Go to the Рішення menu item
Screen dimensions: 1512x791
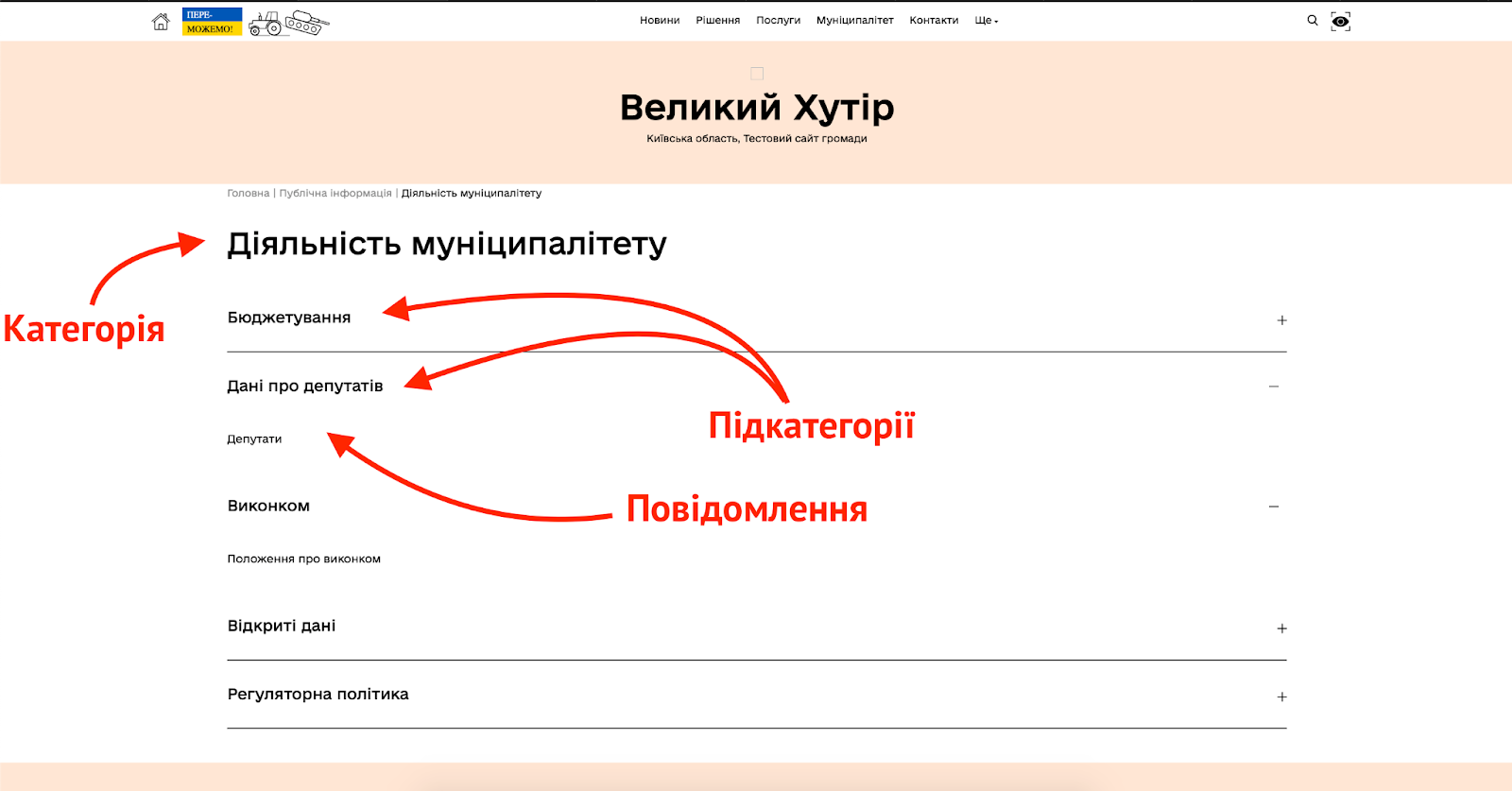[x=717, y=21]
